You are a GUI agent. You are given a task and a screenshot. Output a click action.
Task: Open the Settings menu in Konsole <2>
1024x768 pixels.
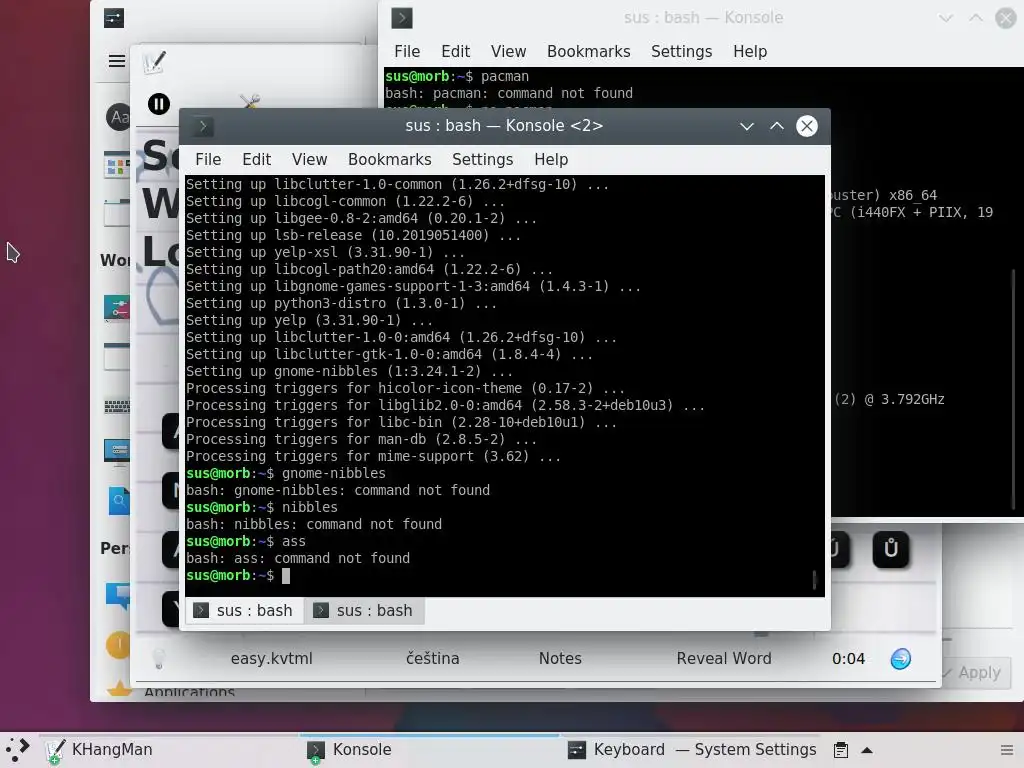[x=482, y=159]
